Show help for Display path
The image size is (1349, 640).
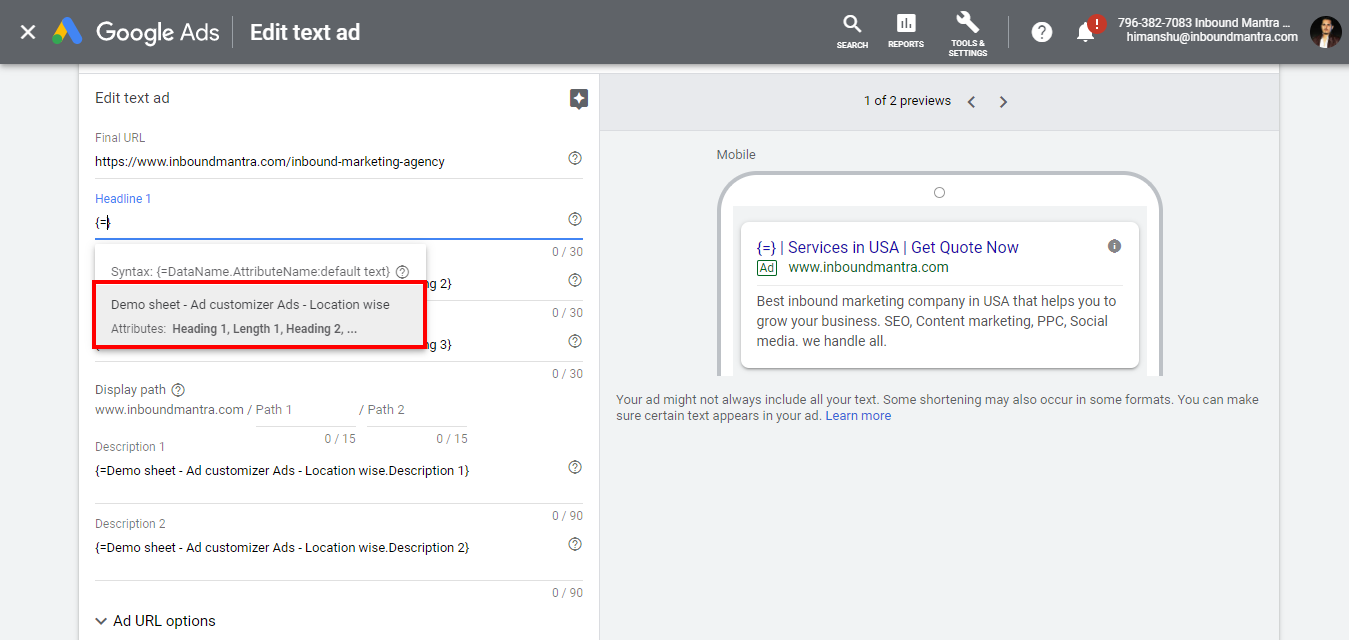click(x=178, y=390)
